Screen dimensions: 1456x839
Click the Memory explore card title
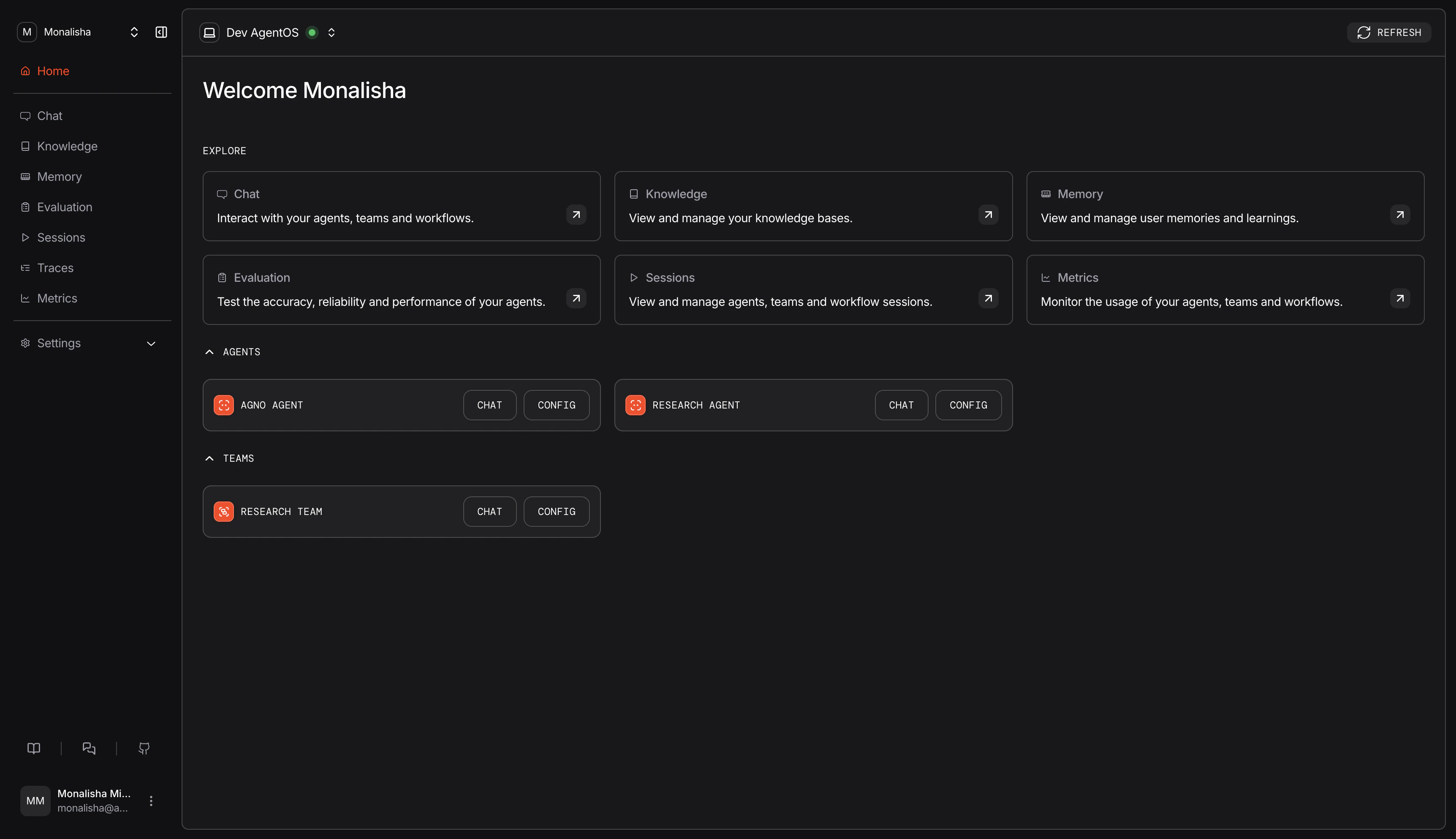1080,194
